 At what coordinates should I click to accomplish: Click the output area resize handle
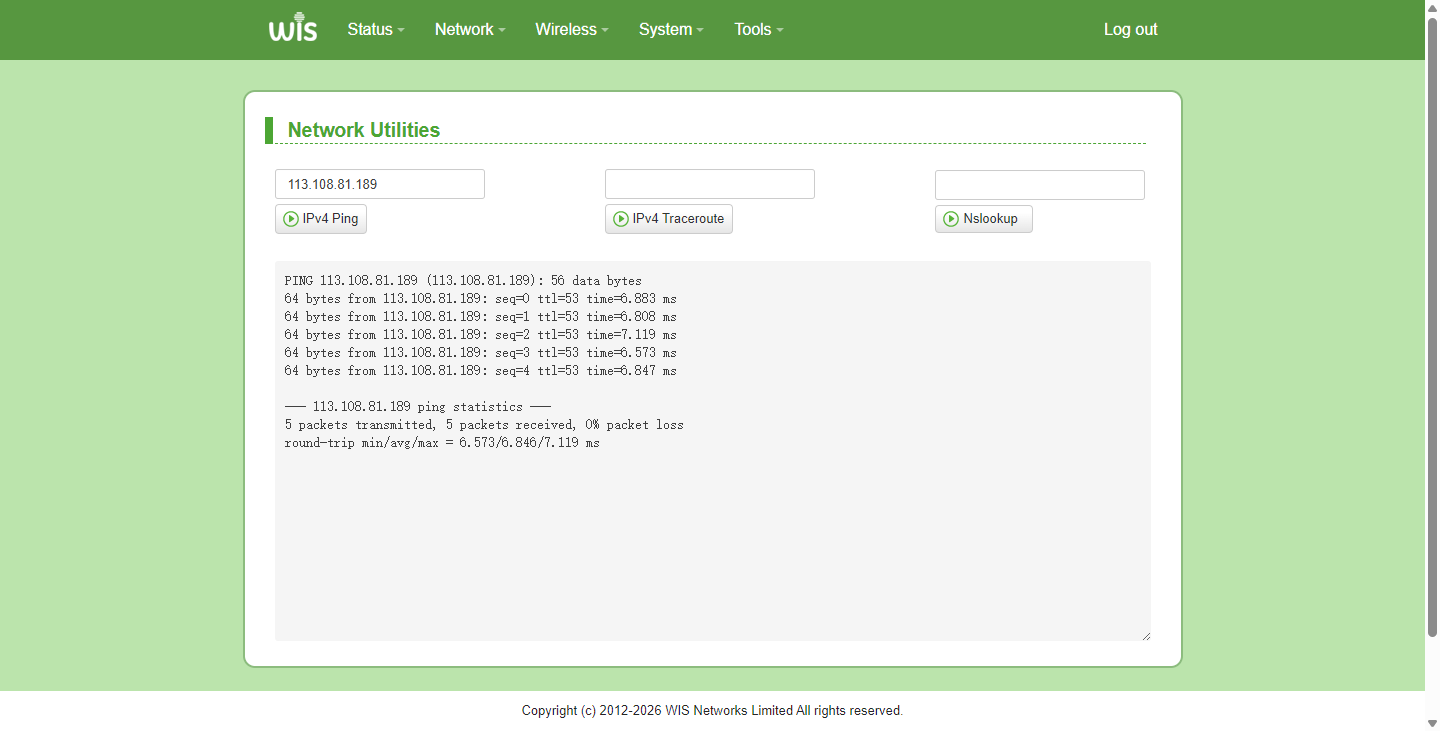point(1146,636)
